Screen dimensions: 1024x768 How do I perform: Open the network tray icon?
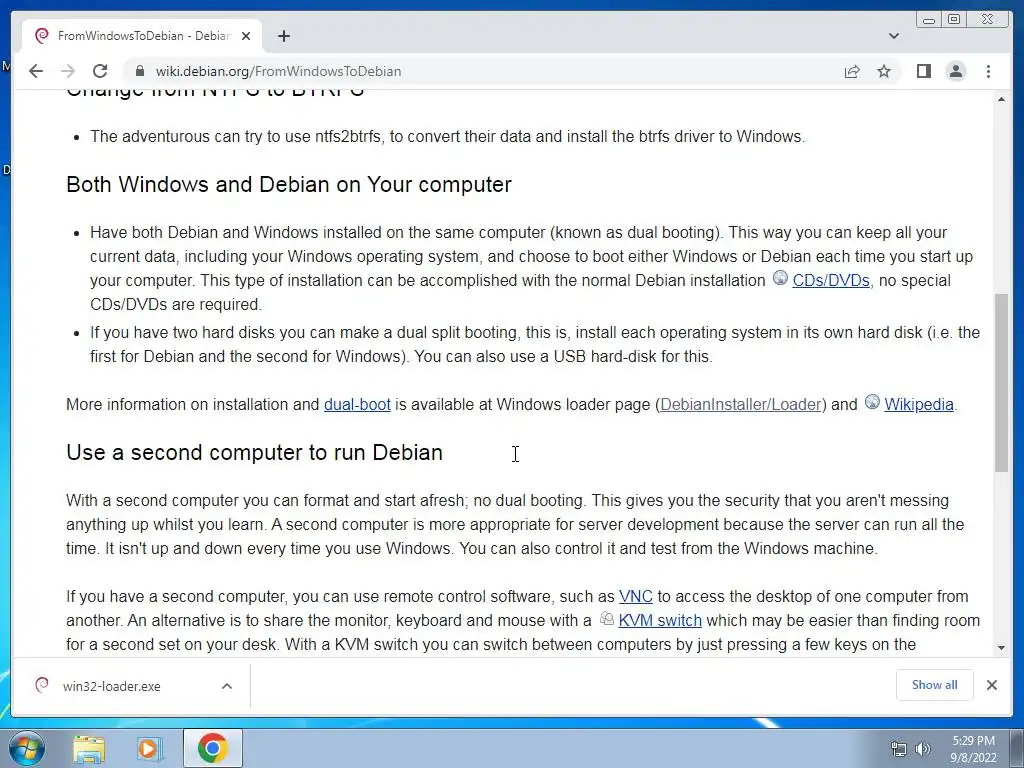[899, 749]
